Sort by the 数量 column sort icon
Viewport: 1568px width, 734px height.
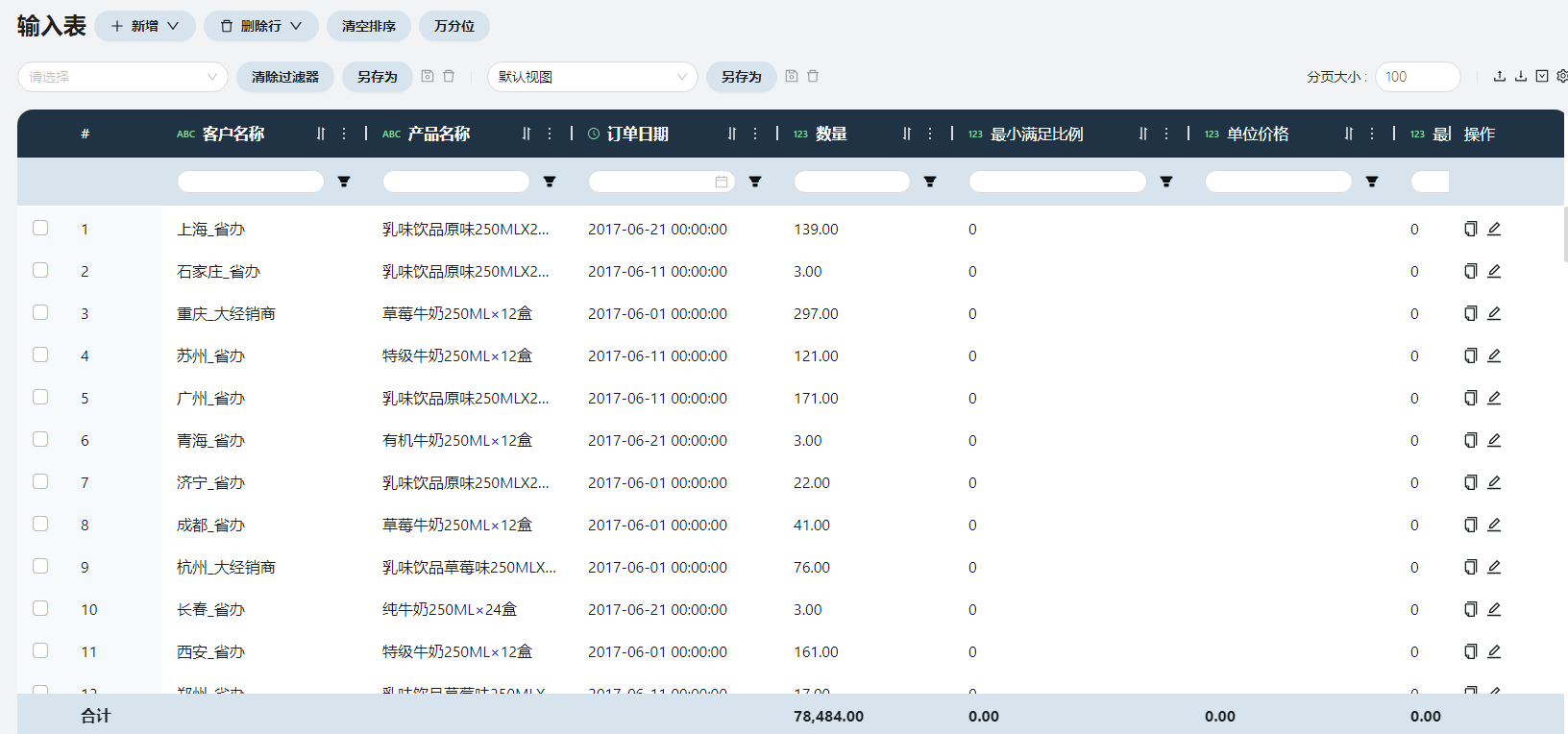pos(906,134)
